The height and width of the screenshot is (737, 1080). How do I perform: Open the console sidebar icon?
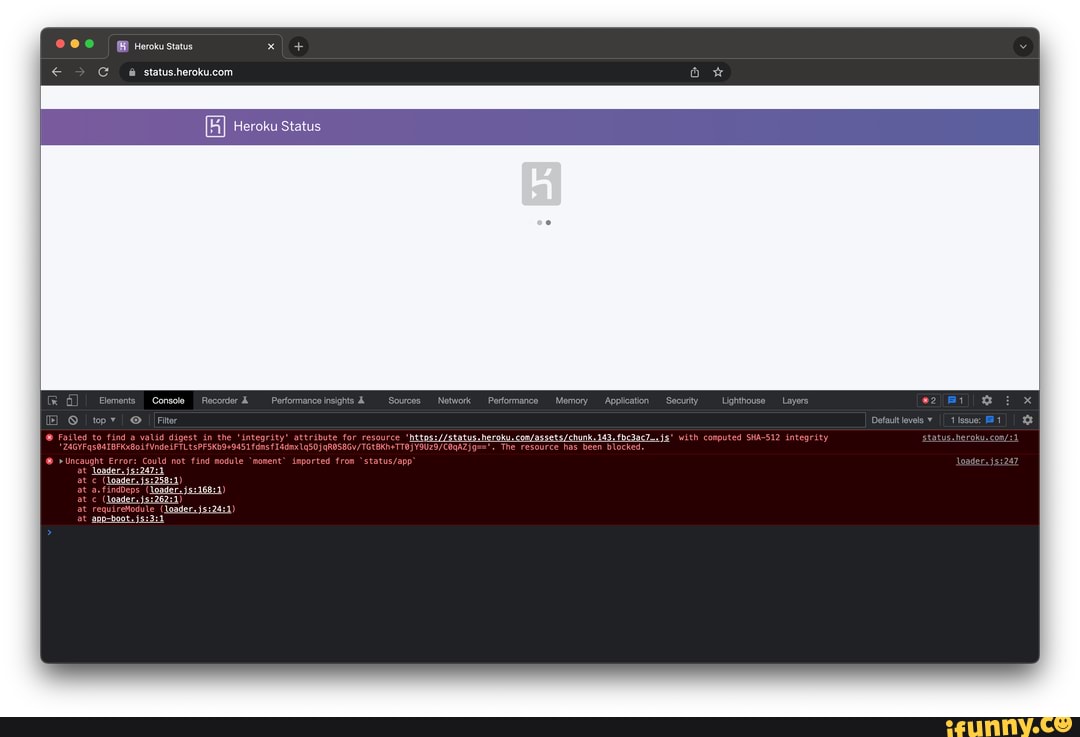tap(53, 419)
